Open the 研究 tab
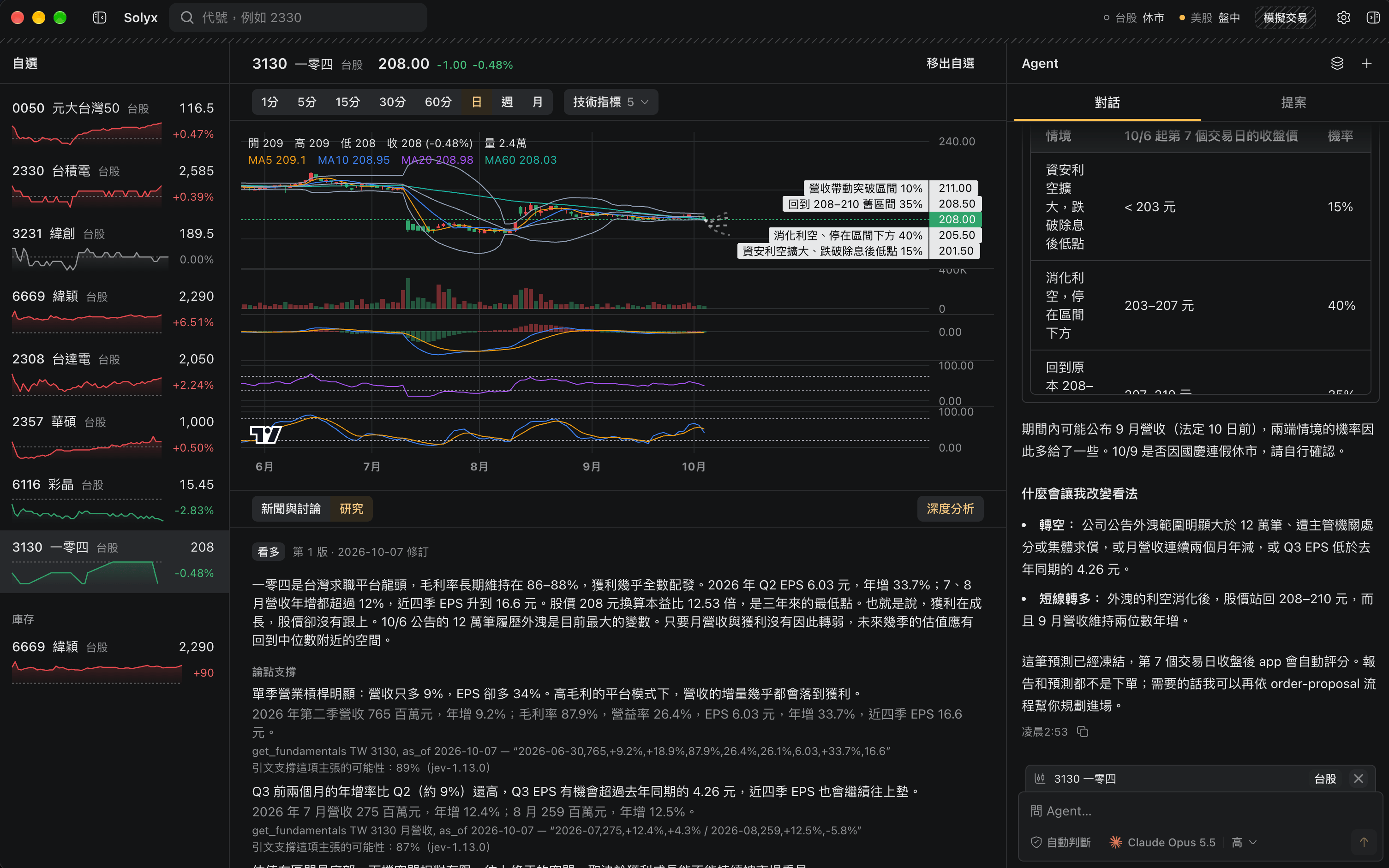1389x868 pixels. 352,509
